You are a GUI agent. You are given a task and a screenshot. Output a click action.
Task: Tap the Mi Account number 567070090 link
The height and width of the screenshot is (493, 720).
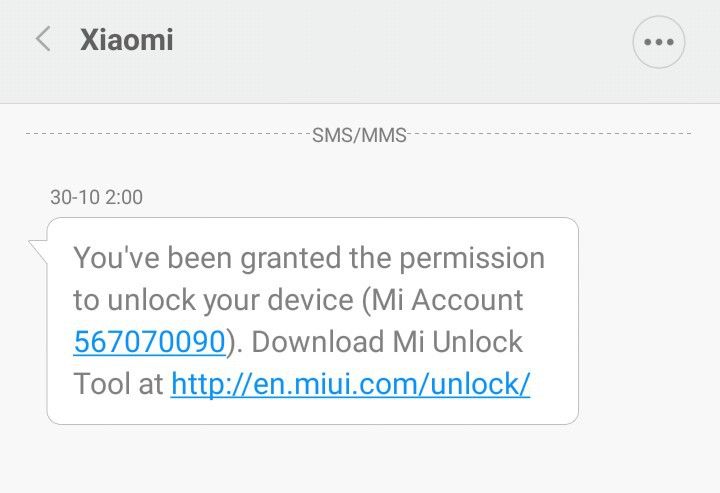[x=149, y=342]
